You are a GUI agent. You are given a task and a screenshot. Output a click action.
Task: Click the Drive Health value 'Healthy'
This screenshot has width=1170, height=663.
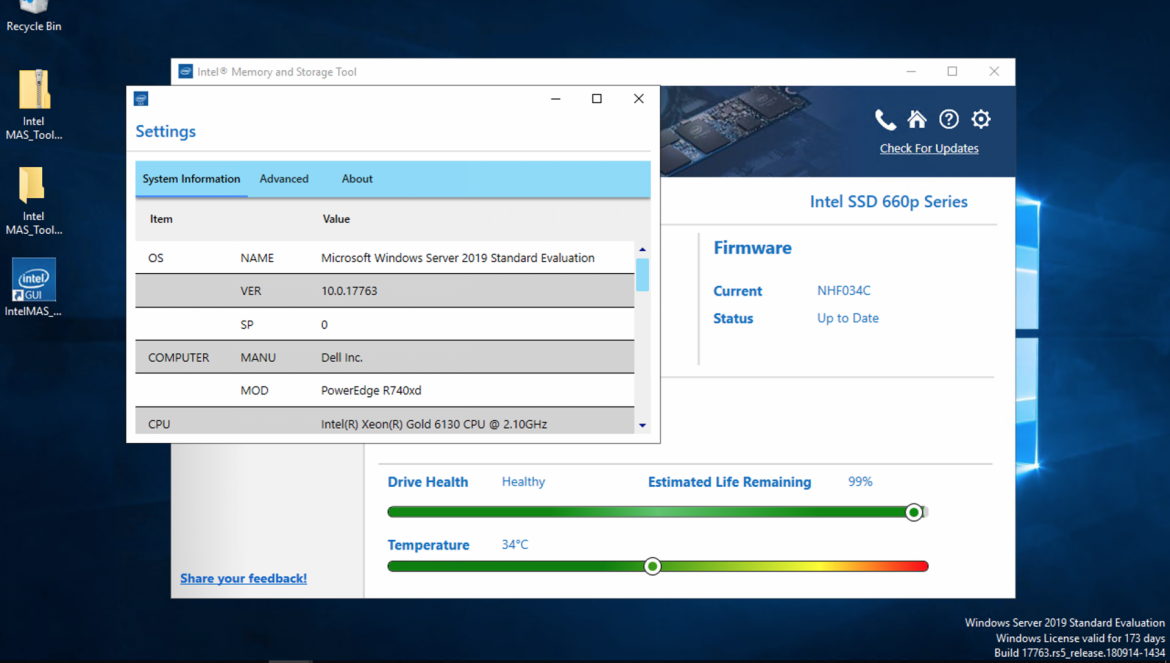coord(523,482)
